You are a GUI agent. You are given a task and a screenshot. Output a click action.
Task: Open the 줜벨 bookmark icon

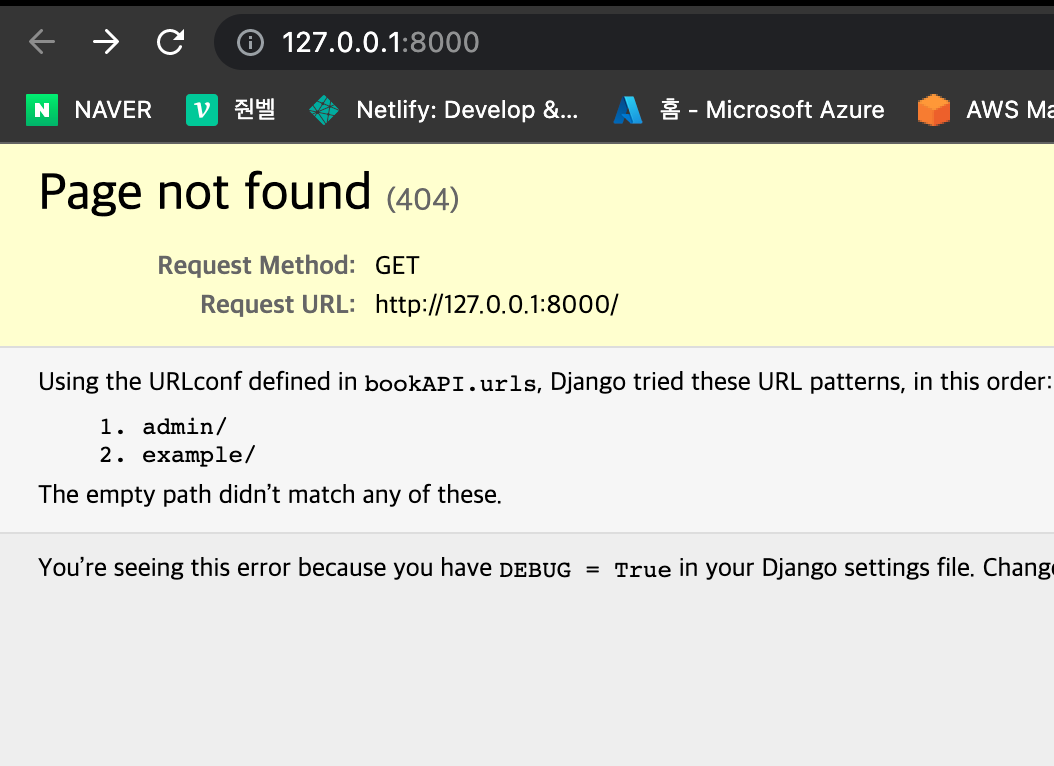pos(201,110)
